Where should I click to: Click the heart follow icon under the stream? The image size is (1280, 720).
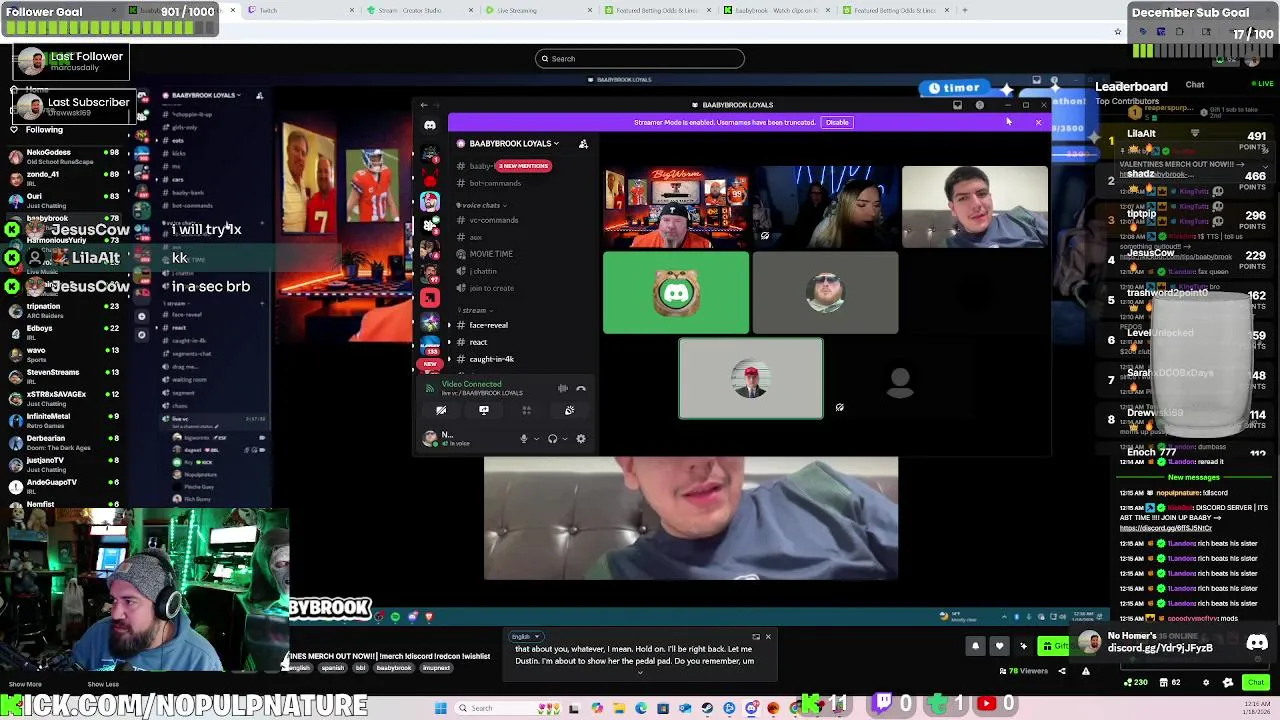[999, 646]
